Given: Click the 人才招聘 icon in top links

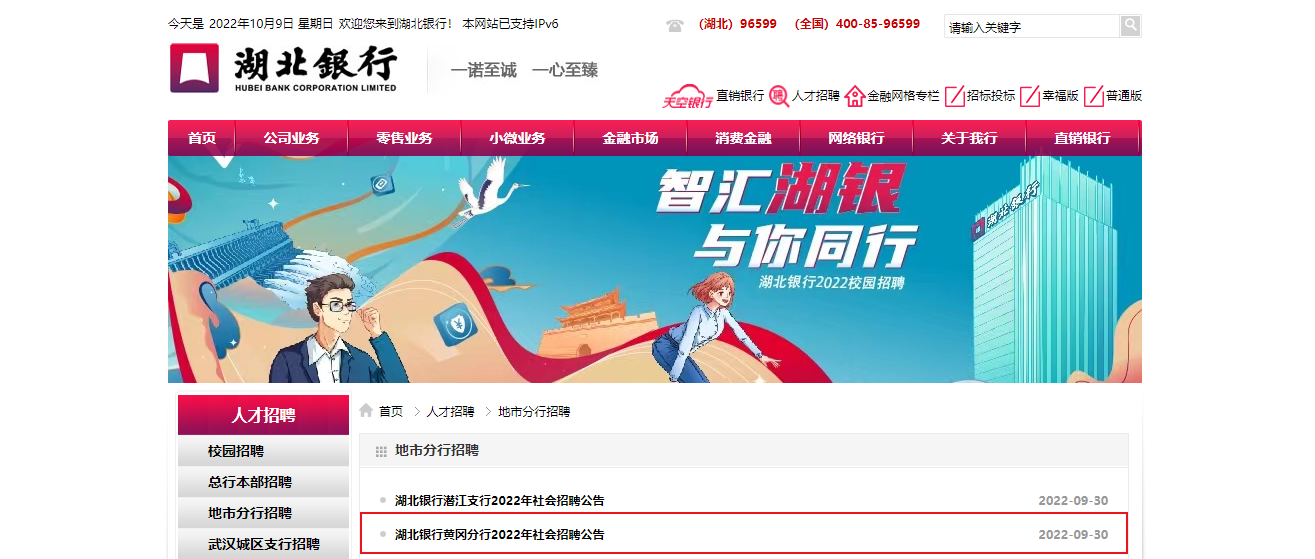Looking at the screenshot, I should [x=778, y=96].
